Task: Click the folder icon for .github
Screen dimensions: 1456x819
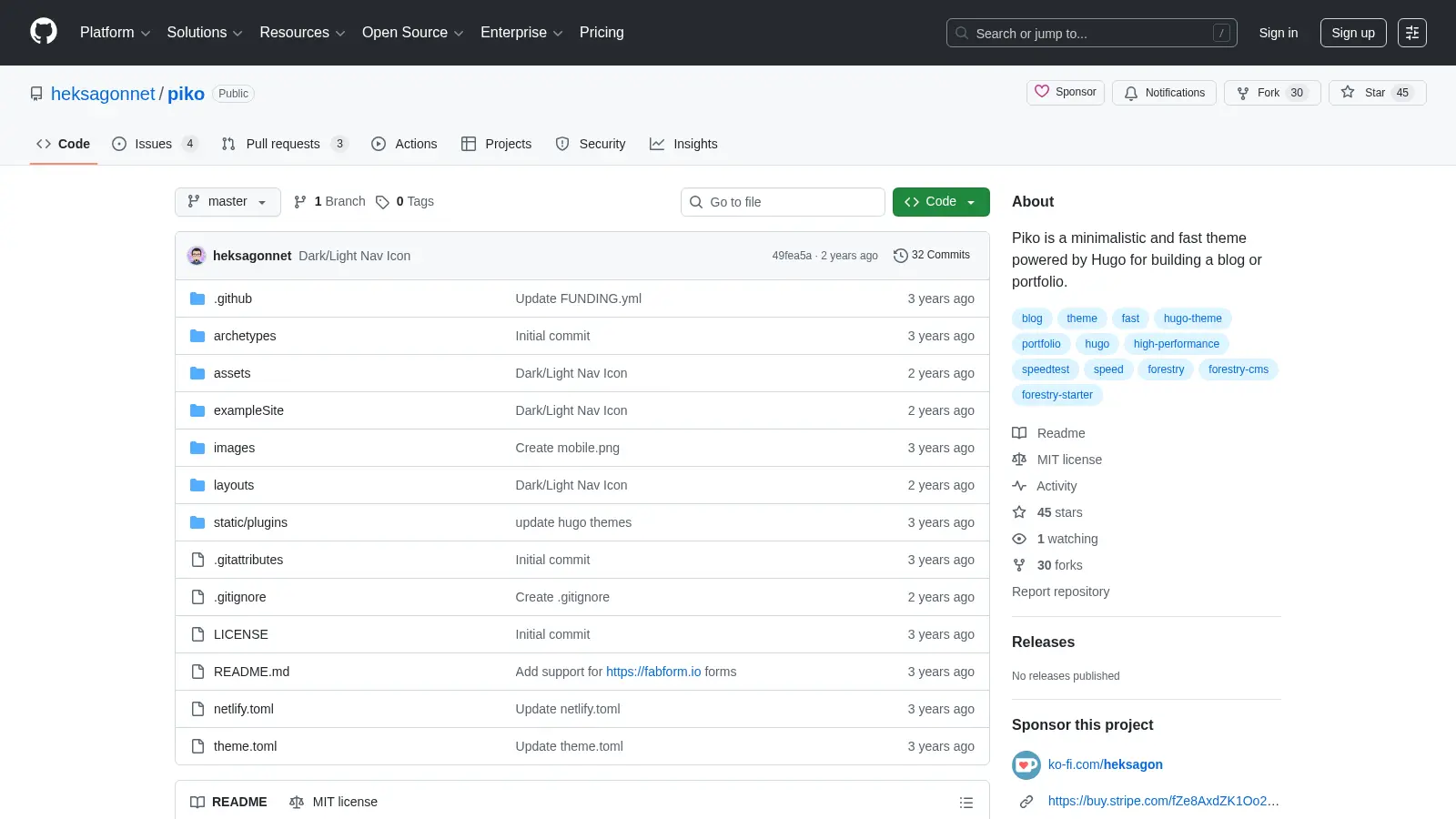Action: click(x=197, y=298)
